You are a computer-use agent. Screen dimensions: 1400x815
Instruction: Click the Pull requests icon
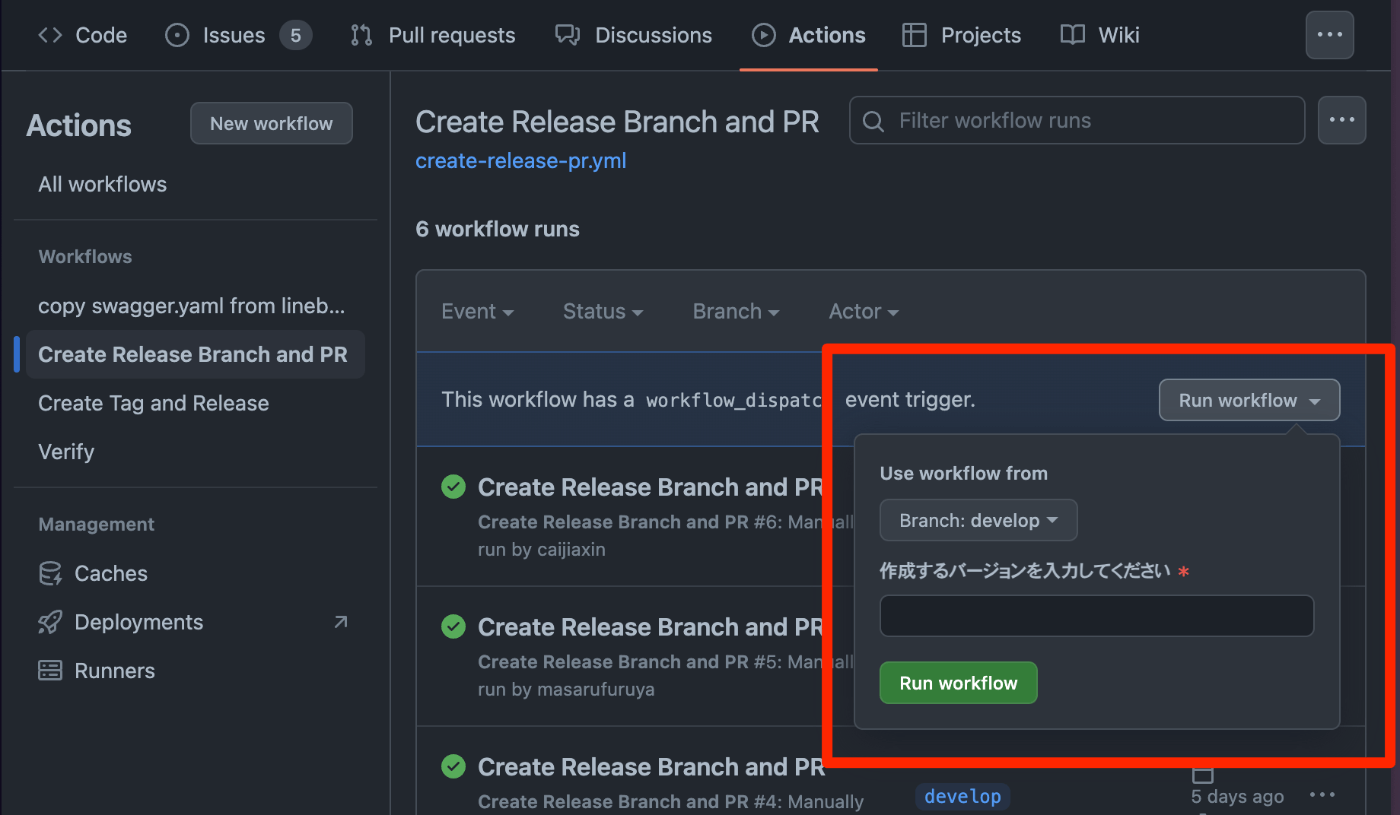coord(361,35)
